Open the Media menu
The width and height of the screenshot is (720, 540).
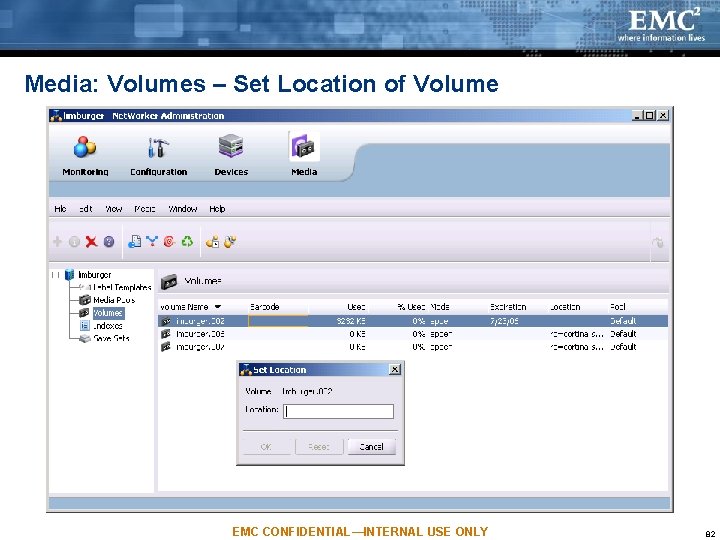coord(145,209)
